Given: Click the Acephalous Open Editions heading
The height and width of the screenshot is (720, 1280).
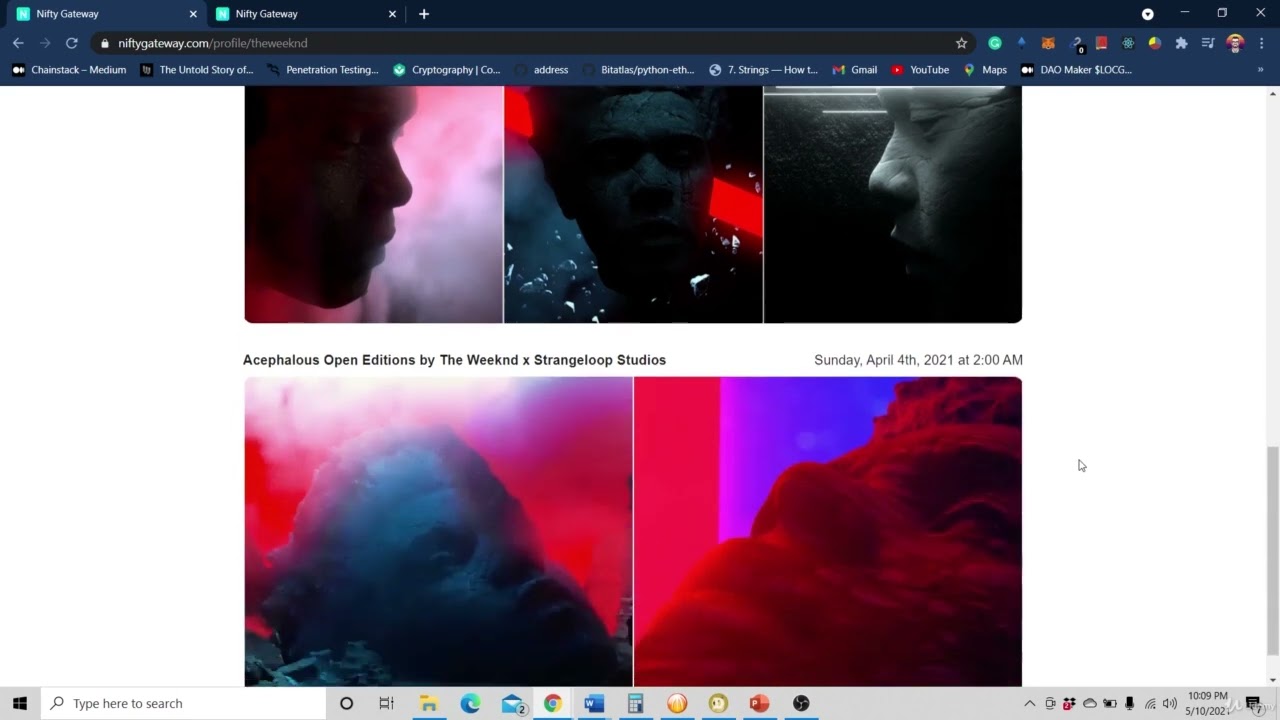Looking at the screenshot, I should pyautogui.click(x=454, y=360).
